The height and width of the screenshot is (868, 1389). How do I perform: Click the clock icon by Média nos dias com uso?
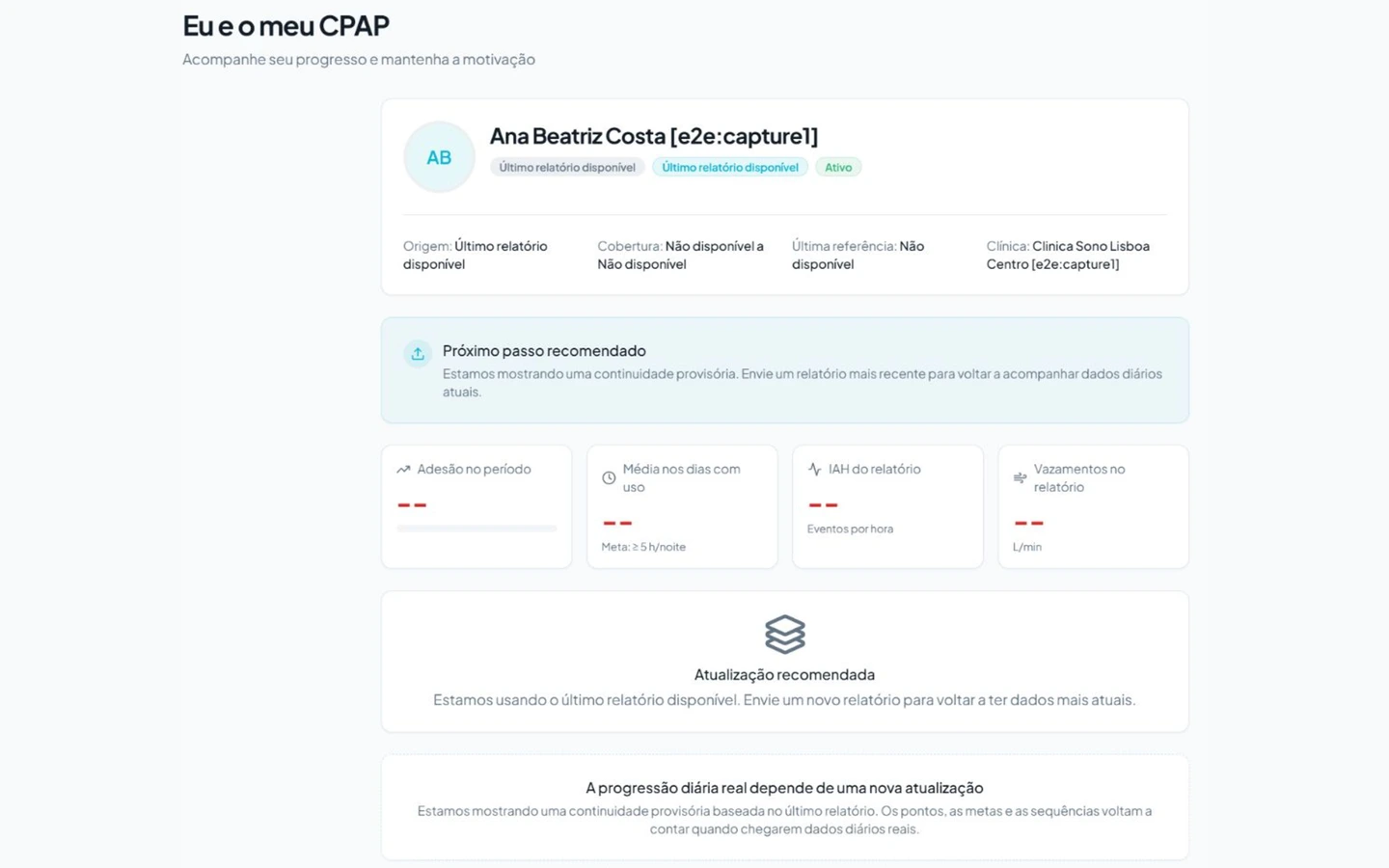[609, 478]
